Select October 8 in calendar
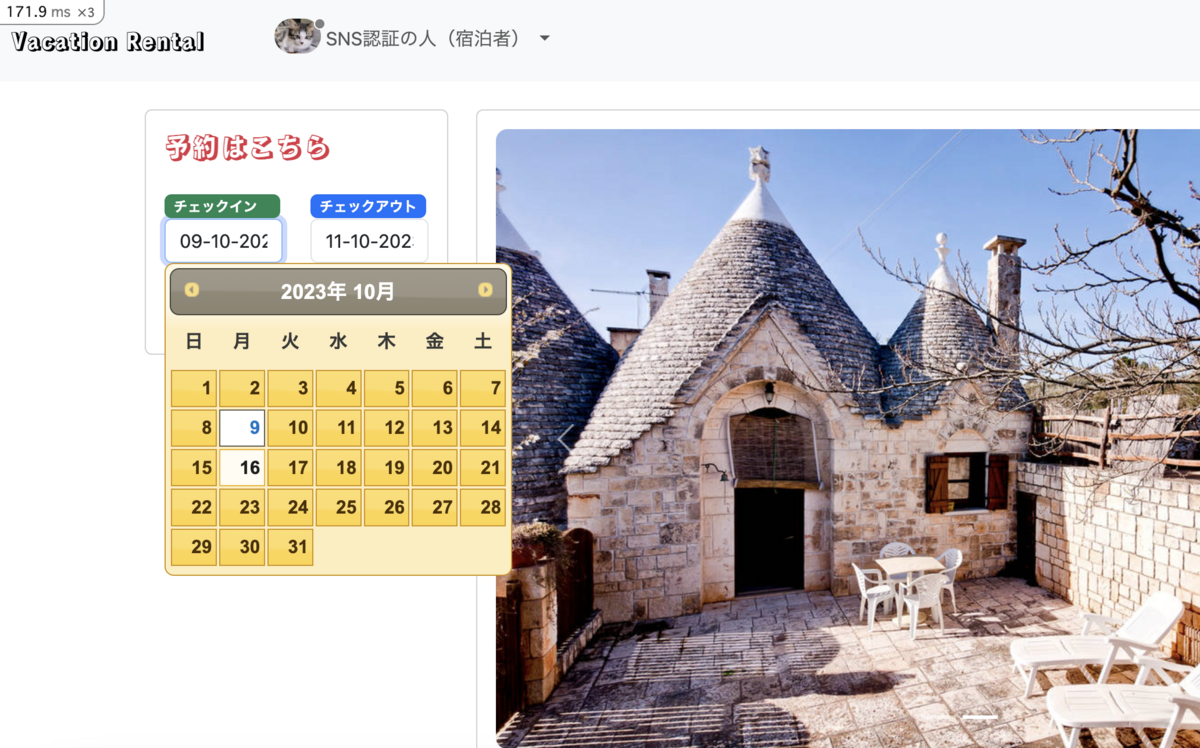1200x748 pixels. coord(194,428)
